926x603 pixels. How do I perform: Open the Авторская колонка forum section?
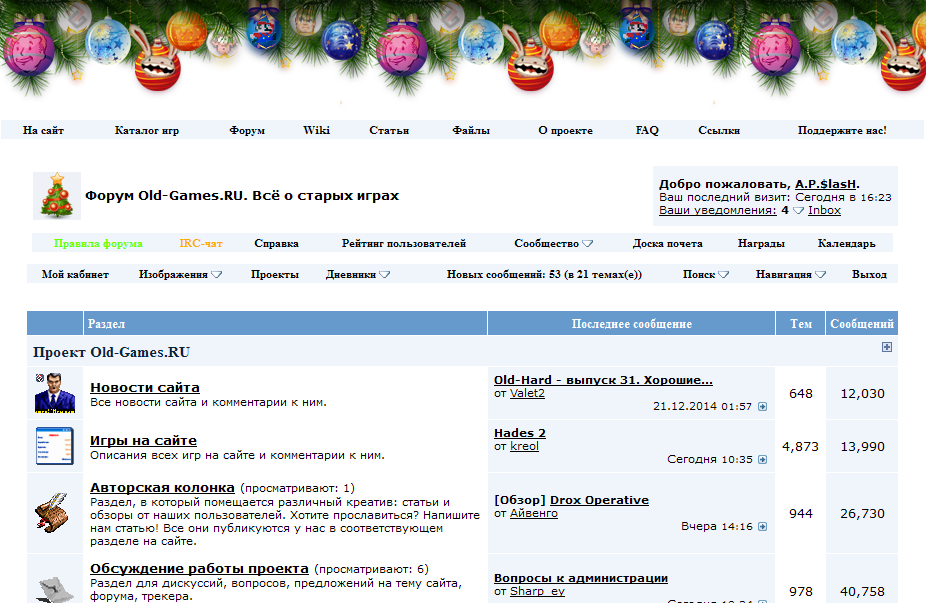pyautogui.click(x=162, y=488)
